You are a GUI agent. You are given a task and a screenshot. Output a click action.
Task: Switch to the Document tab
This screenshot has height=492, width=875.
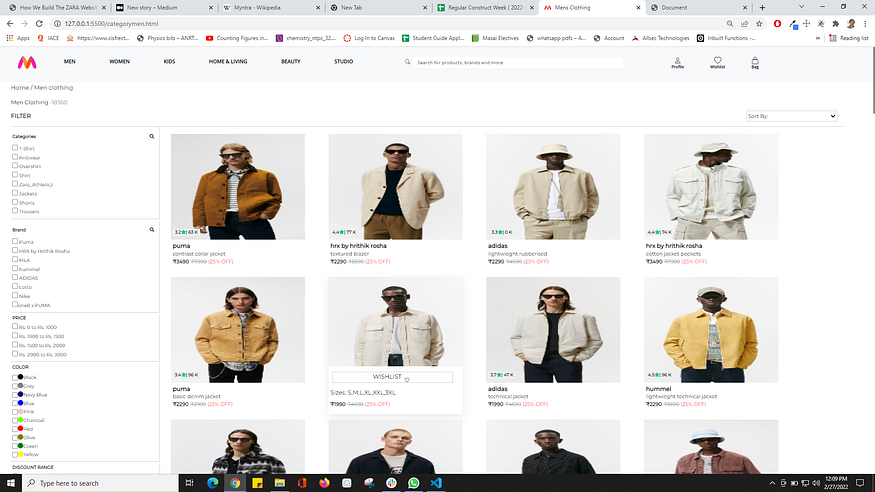tap(699, 7)
